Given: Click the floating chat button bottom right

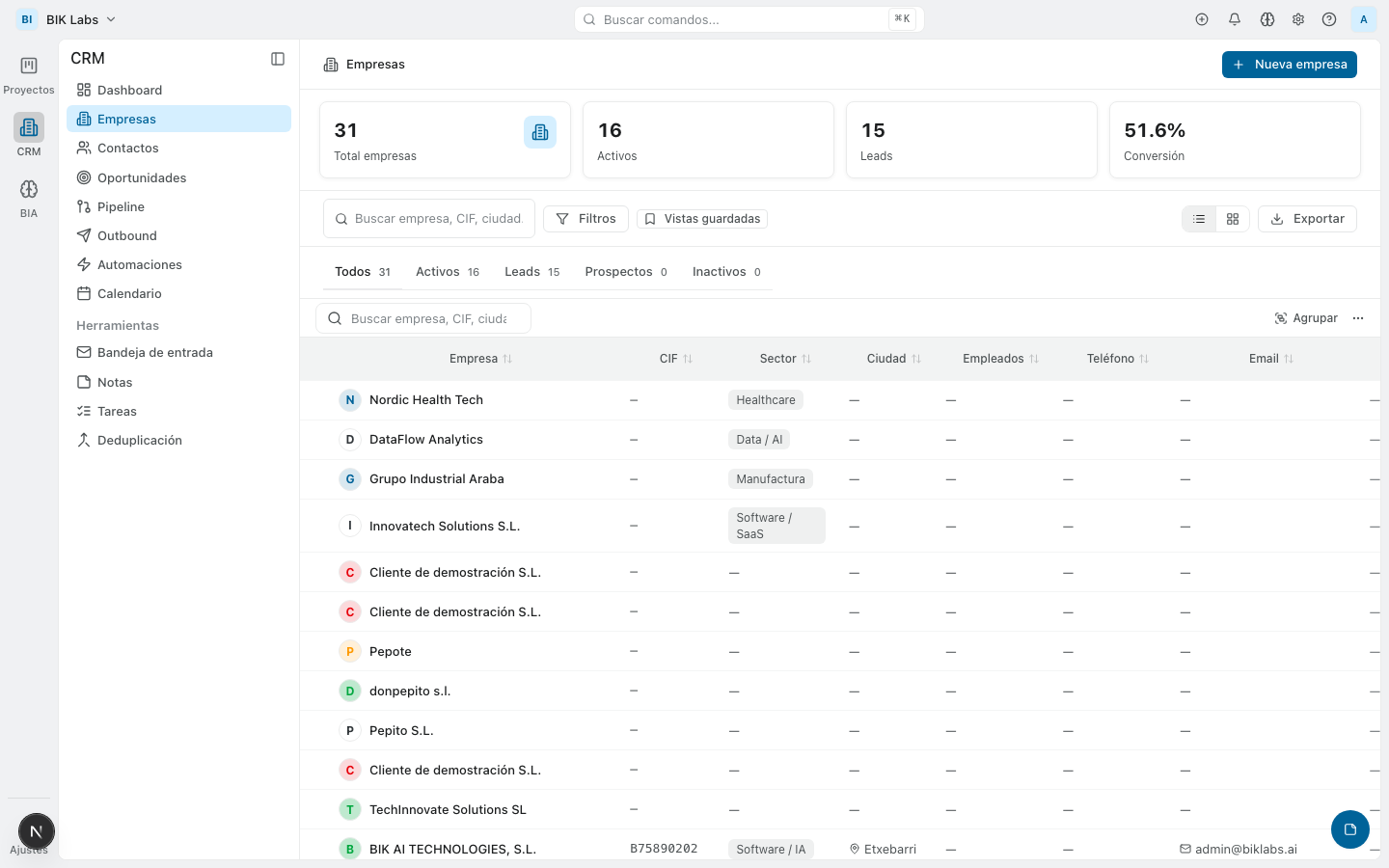Looking at the screenshot, I should tap(1349, 829).
